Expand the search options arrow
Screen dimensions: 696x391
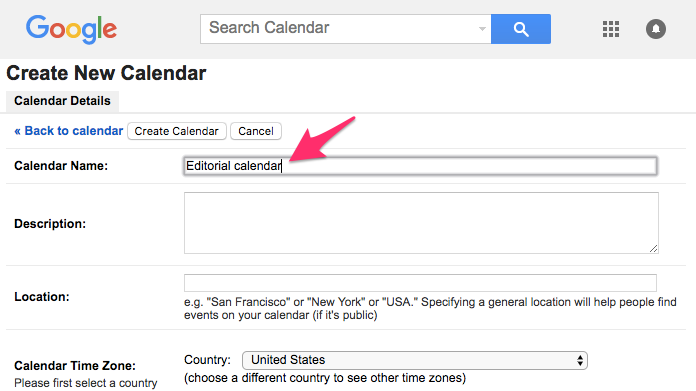[482, 29]
